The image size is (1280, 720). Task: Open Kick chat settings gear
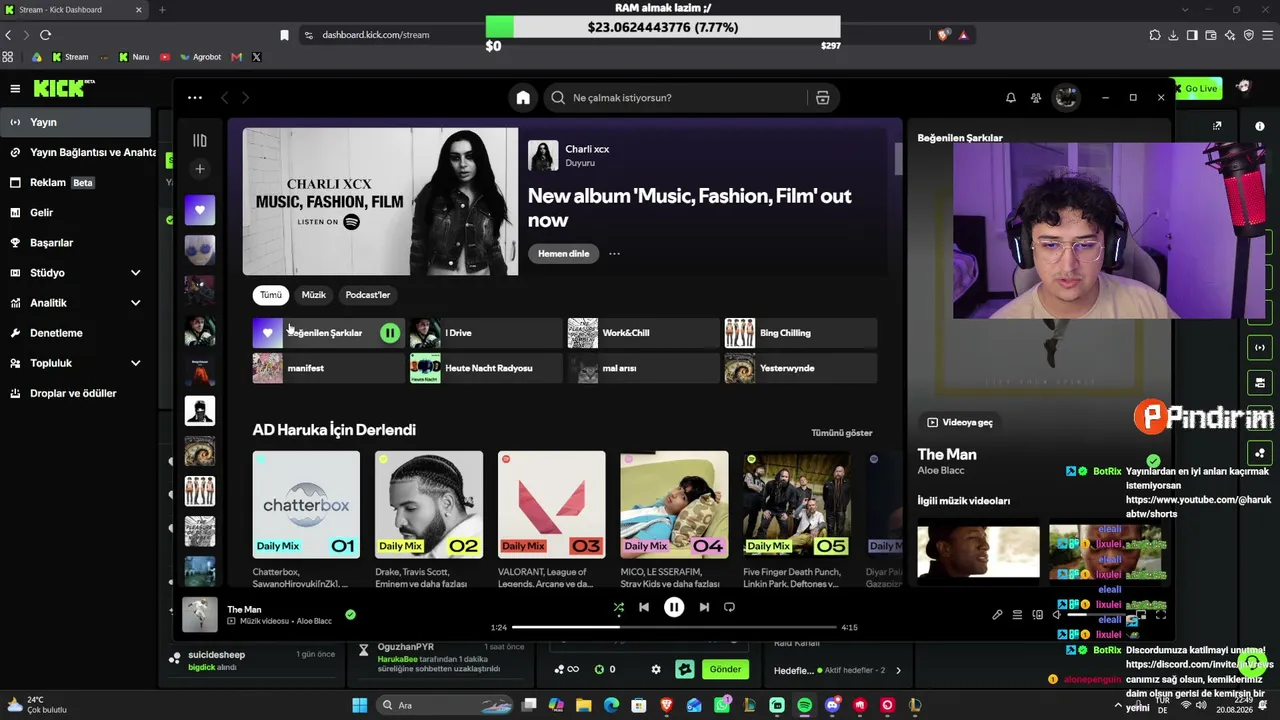(x=656, y=669)
